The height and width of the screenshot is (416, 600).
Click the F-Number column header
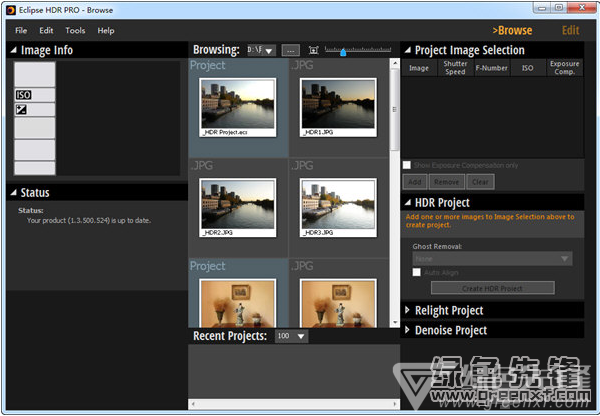(x=492, y=68)
